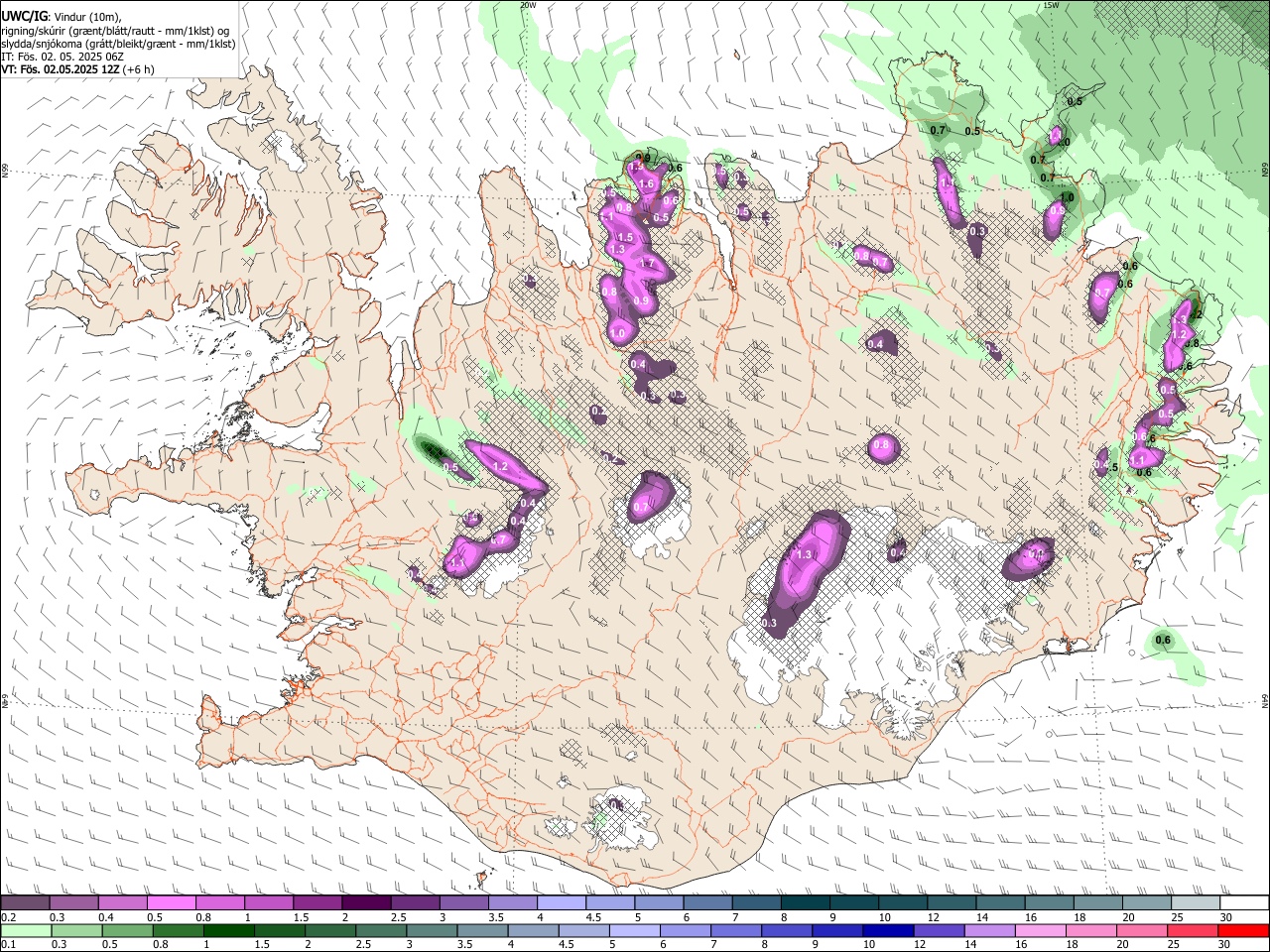Pick the light pink 16 mm rain-scale swatch
The image size is (1270, 952).
pyautogui.click(x=1041, y=930)
